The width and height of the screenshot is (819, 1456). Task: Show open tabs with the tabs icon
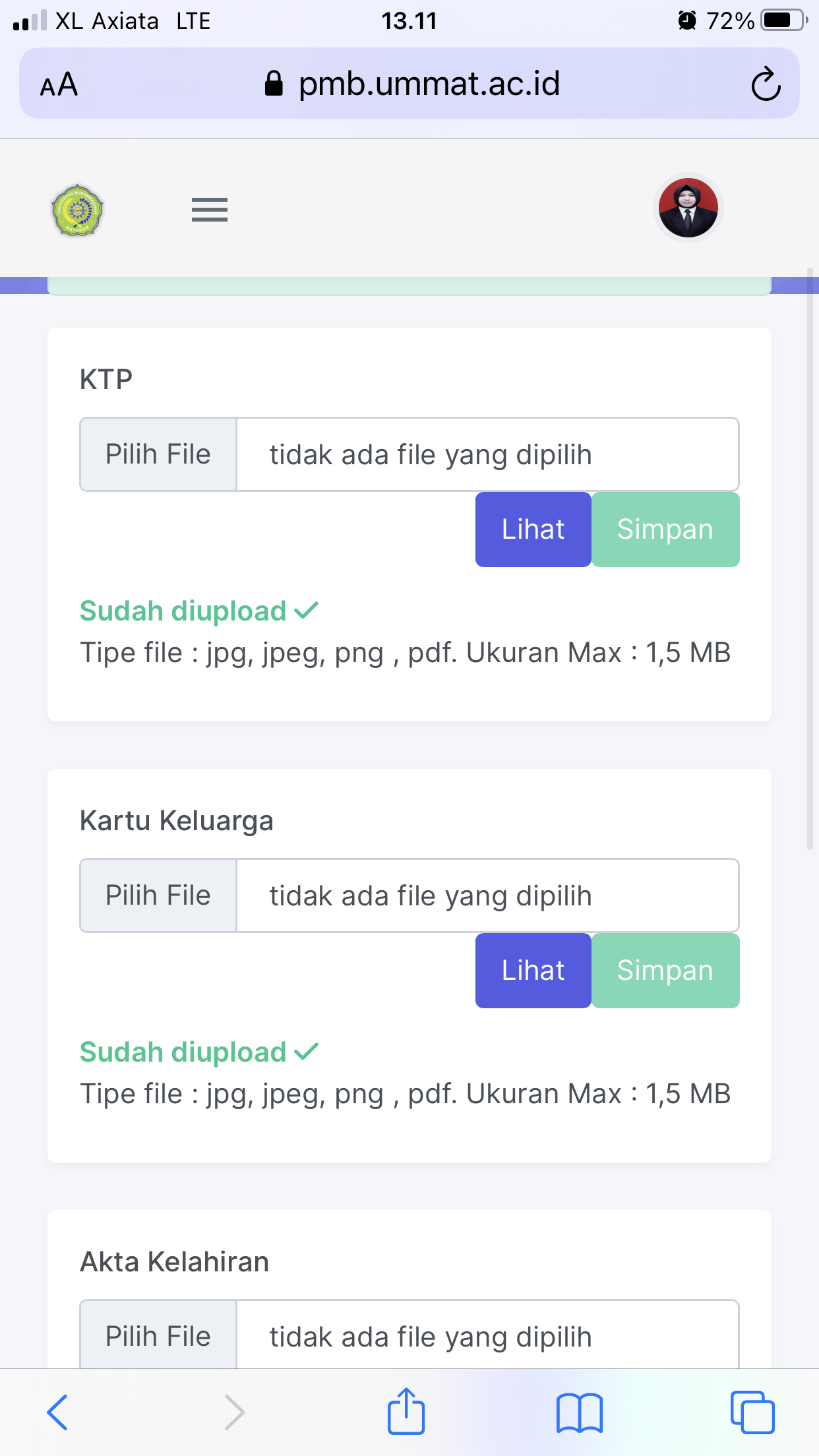[x=752, y=1412]
